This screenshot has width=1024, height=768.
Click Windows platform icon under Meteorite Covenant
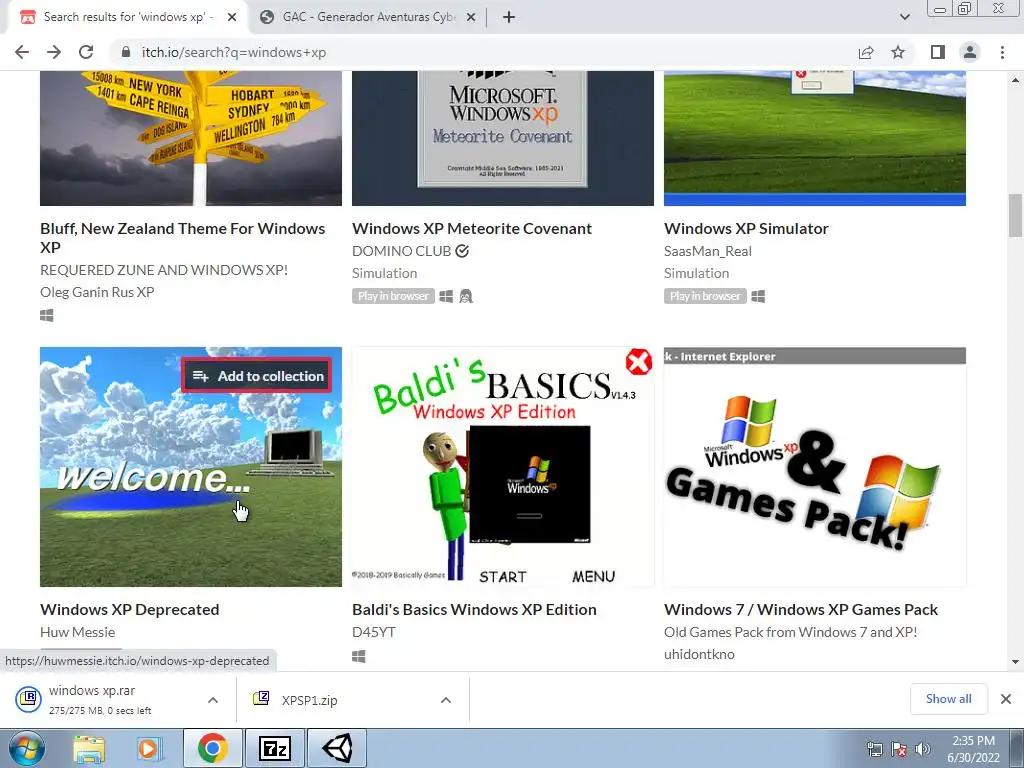(x=446, y=296)
